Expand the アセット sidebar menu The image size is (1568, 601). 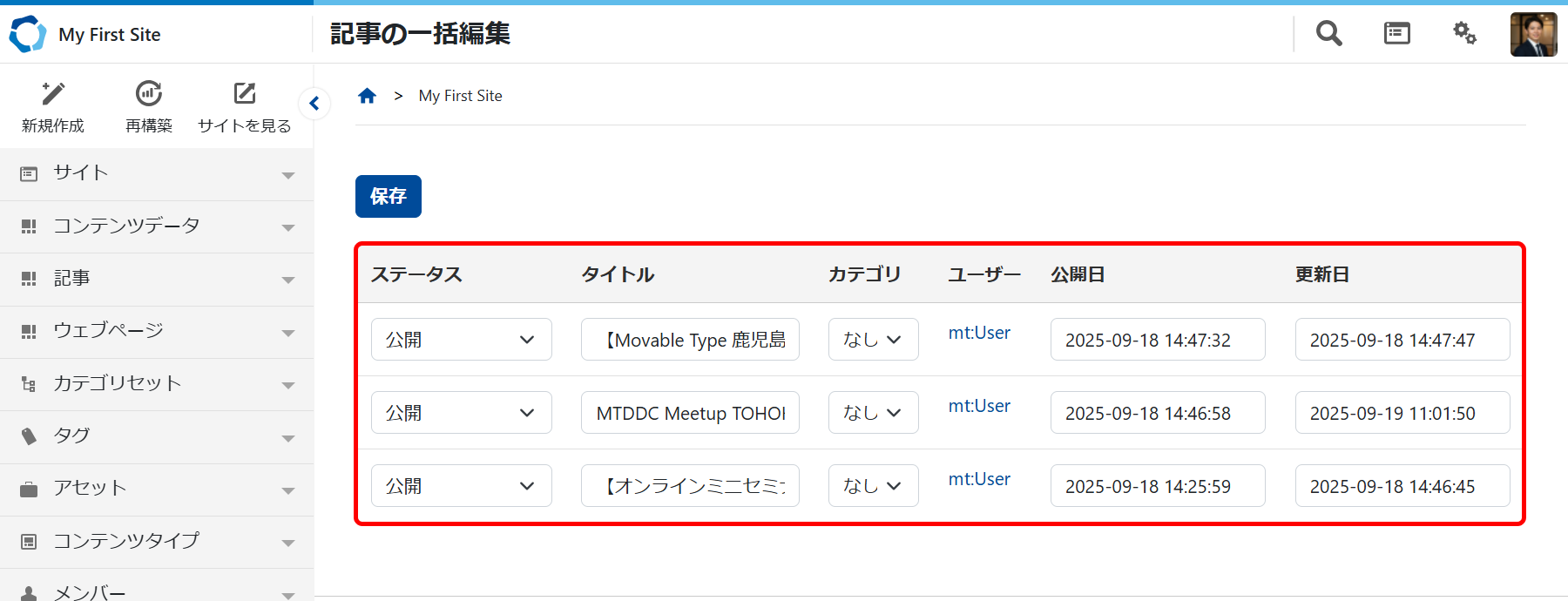(157, 489)
